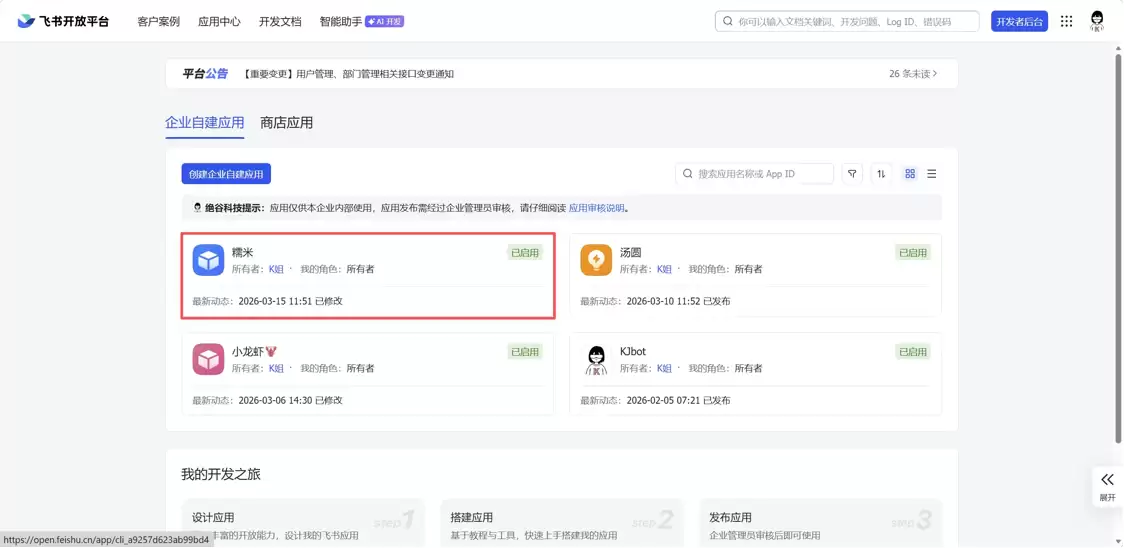Screen dimensions: 1124x548
Task: Open 开发者后台 button
Action: pos(1019,22)
